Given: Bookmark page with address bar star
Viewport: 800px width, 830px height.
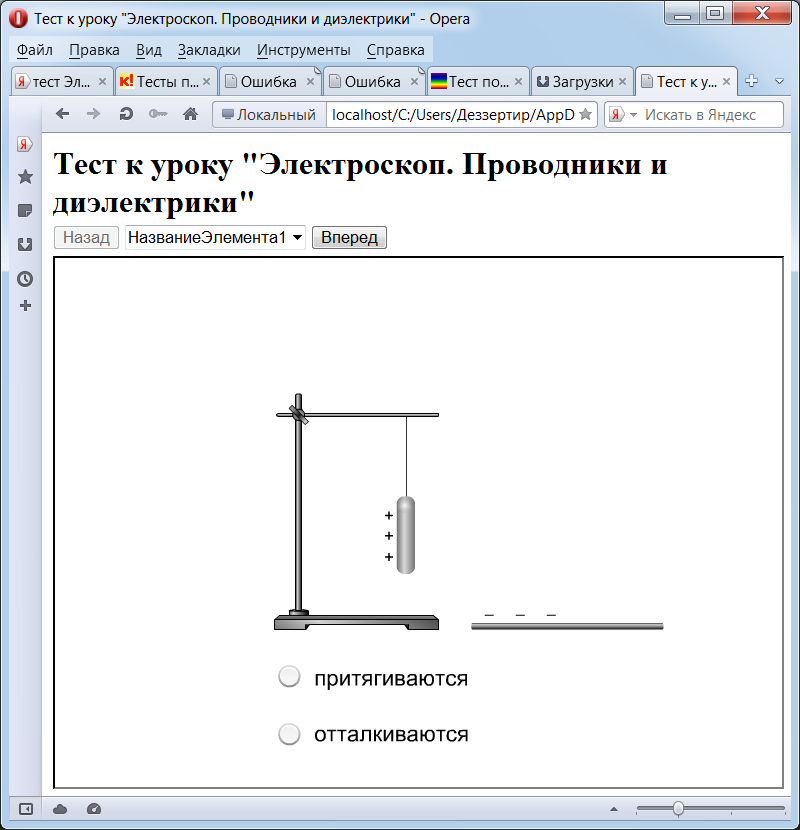Looking at the screenshot, I should (x=585, y=114).
